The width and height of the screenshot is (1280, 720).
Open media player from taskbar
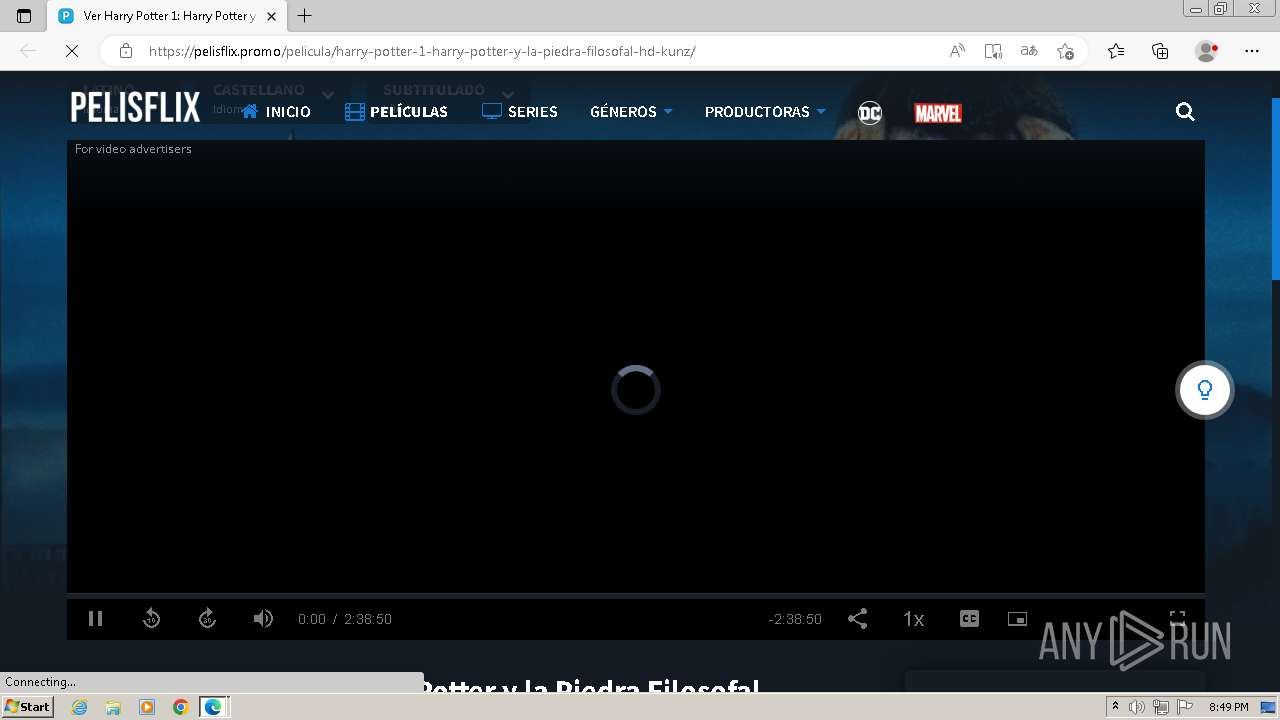point(147,707)
